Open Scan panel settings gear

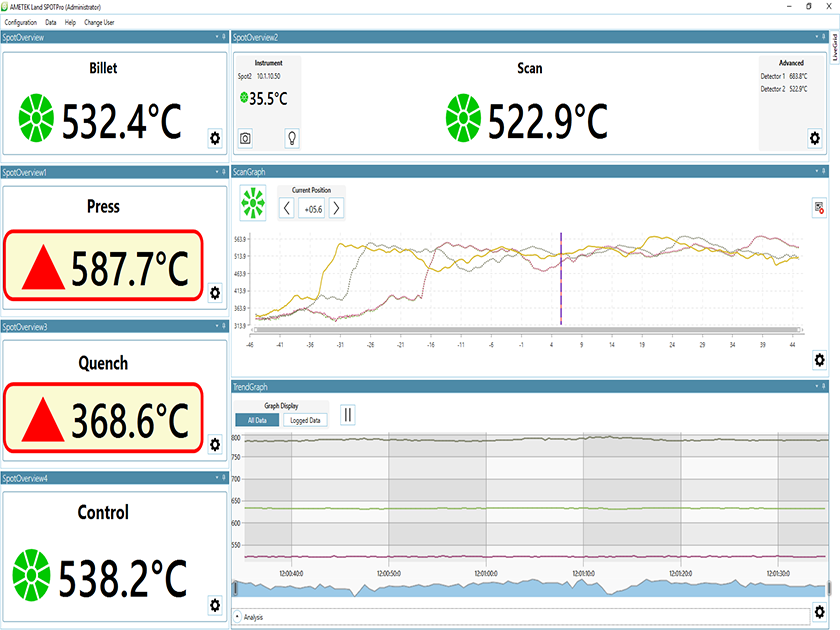pyautogui.click(x=814, y=138)
